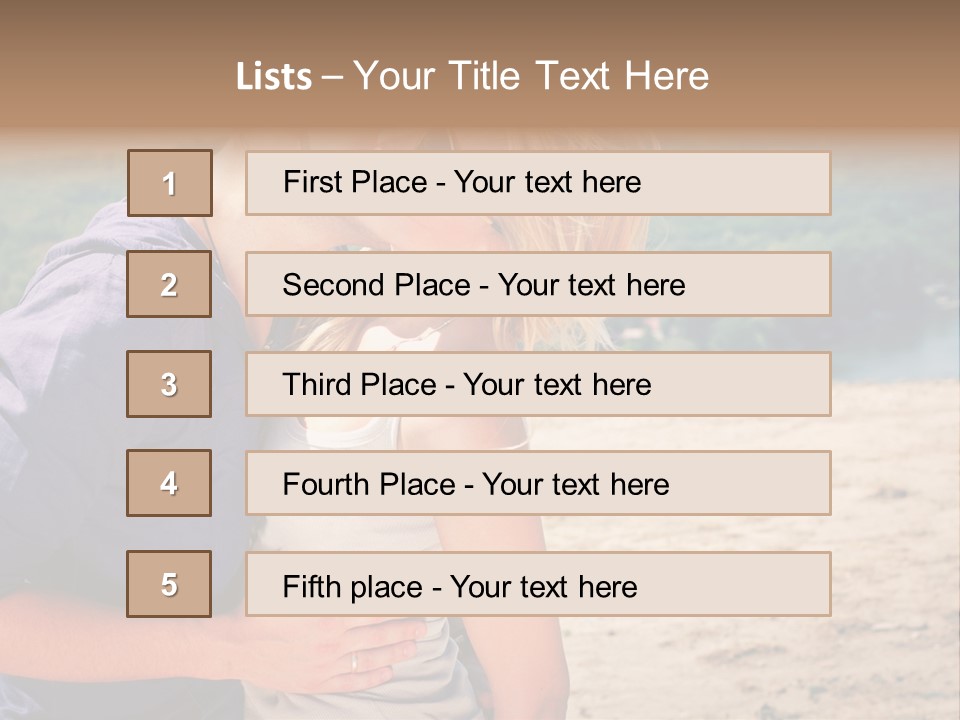Select the Your Title Text Here text
Screen dimensions: 960x720
(x=531, y=76)
